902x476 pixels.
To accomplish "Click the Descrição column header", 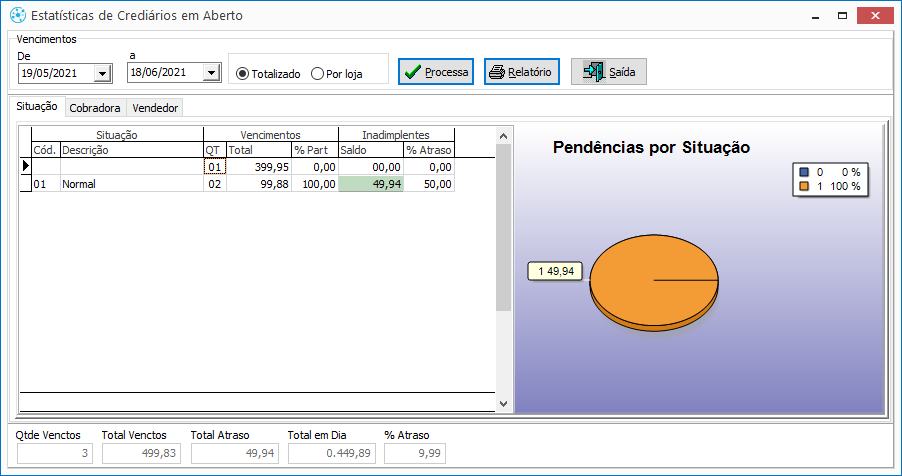I will pos(132,150).
